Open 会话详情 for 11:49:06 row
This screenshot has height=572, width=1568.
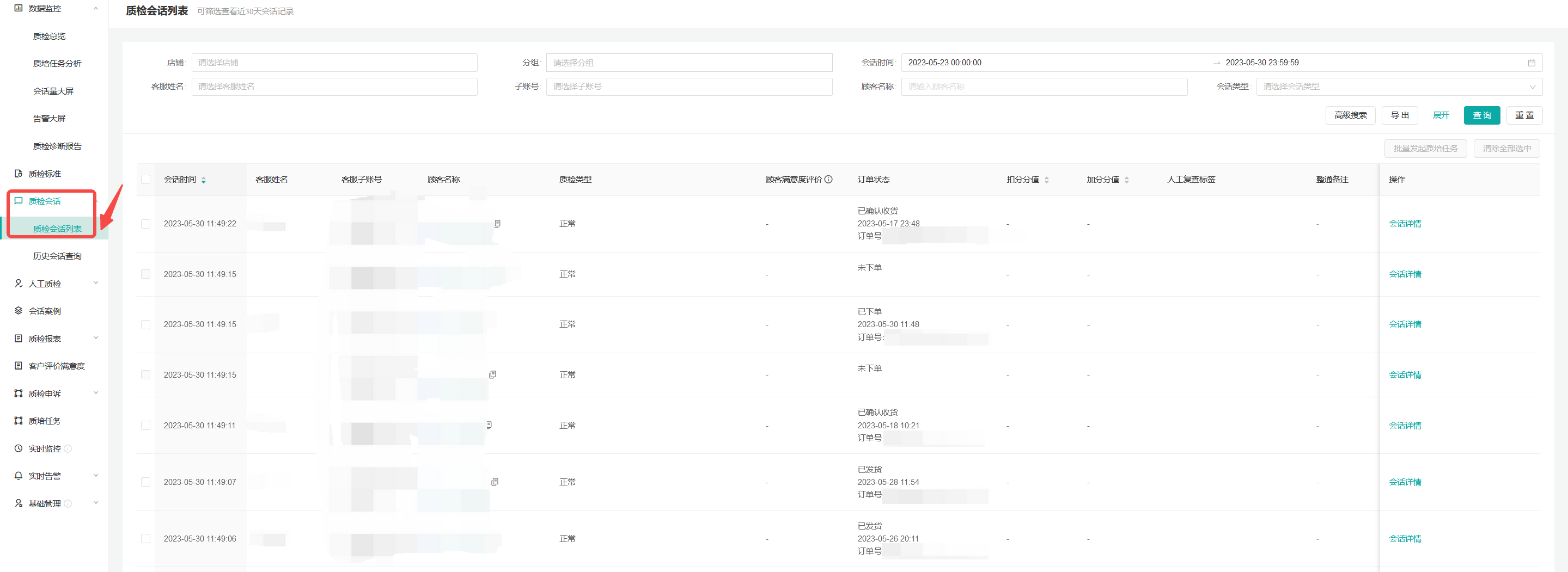1405,539
